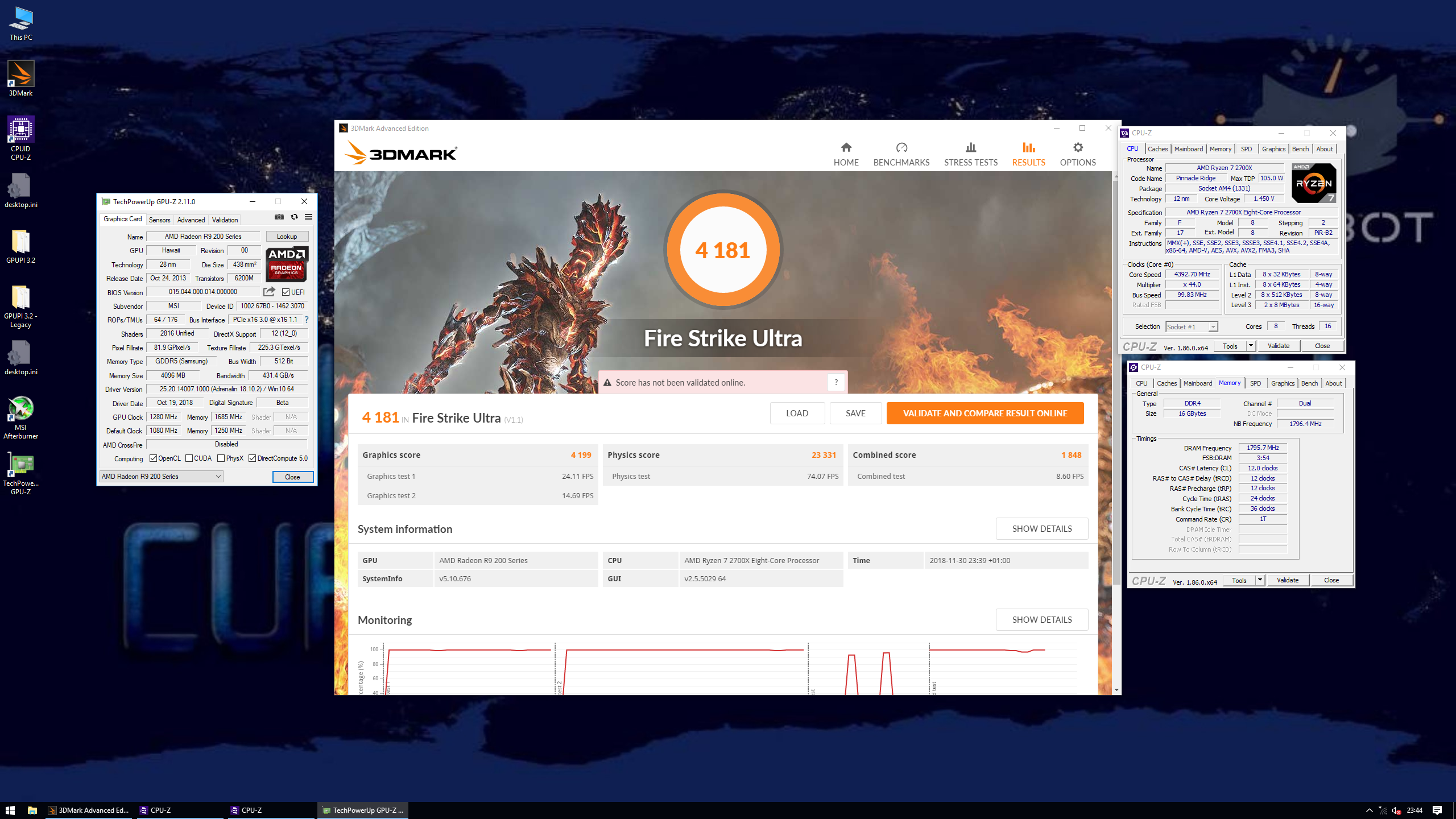
Task: Open File Explorer from taskbar
Action: click(x=32, y=810)
